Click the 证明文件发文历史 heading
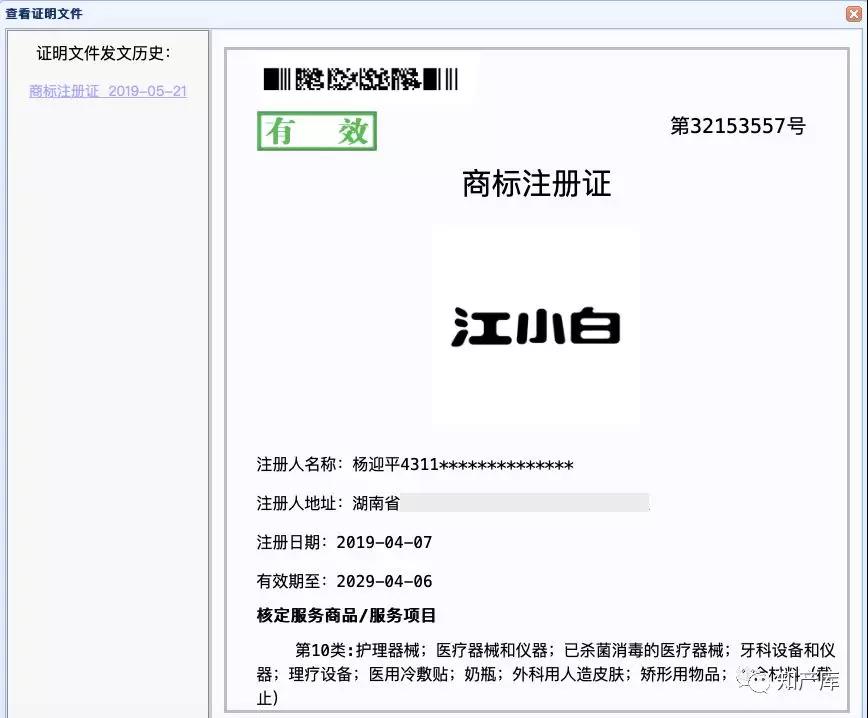 click(x=104, y=53)
